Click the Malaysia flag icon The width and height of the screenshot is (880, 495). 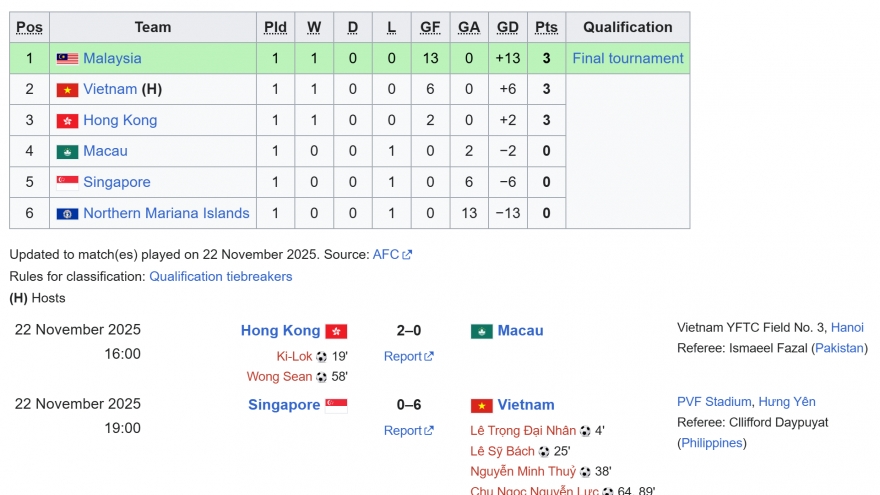click(x=67, y=59)
